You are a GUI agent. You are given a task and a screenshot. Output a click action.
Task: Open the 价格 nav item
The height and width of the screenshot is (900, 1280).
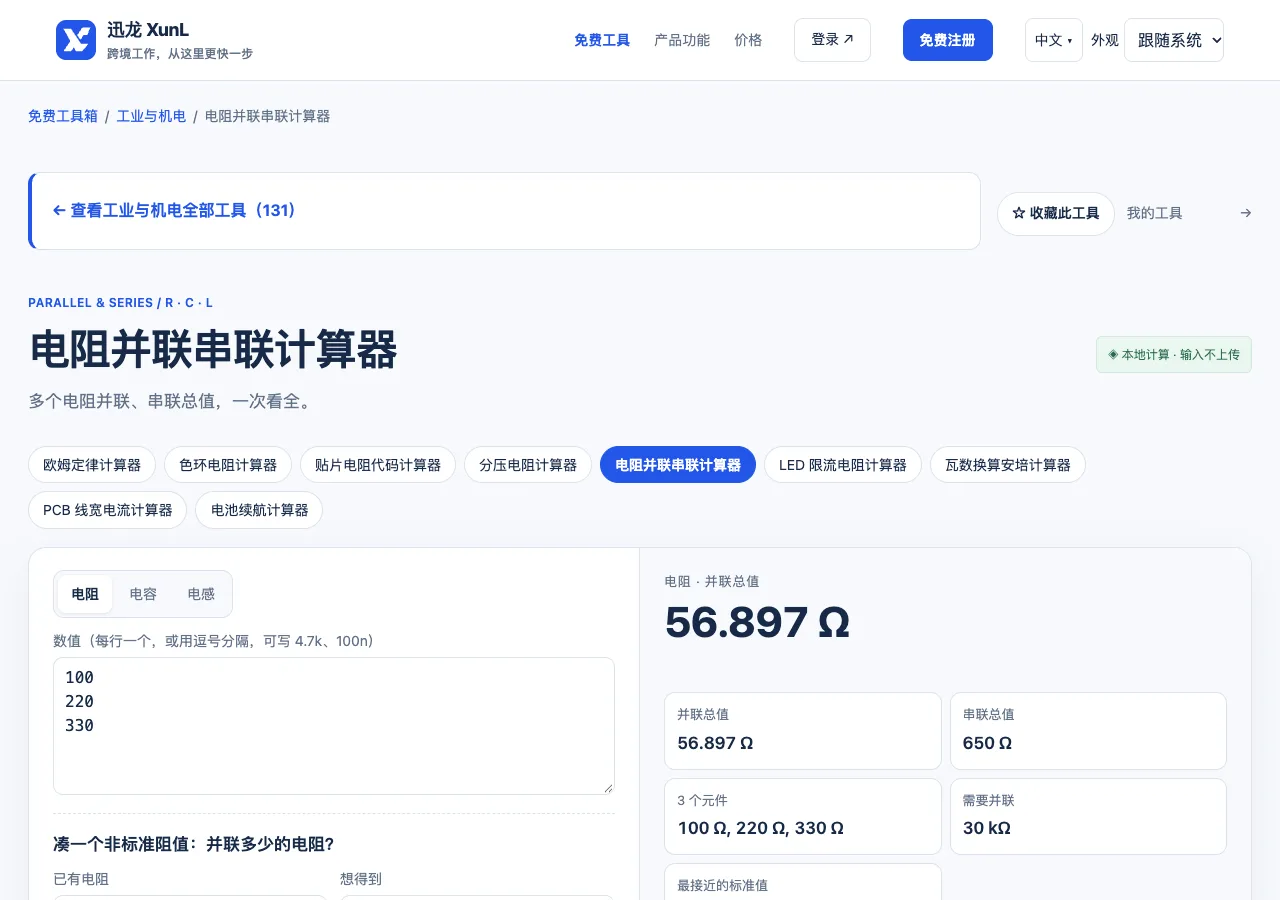(748, 40)
